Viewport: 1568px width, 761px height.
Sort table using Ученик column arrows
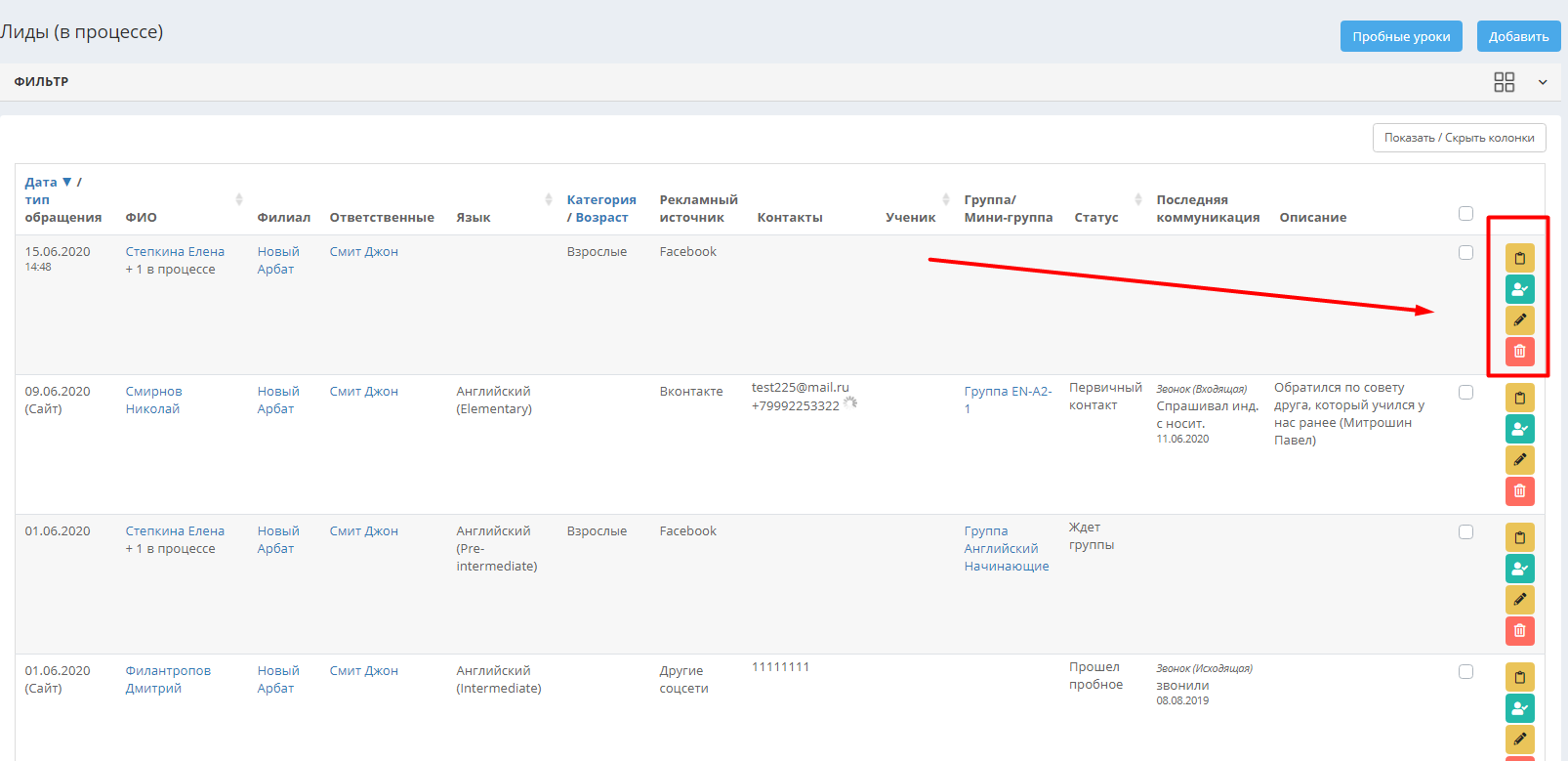coord(946,199)
